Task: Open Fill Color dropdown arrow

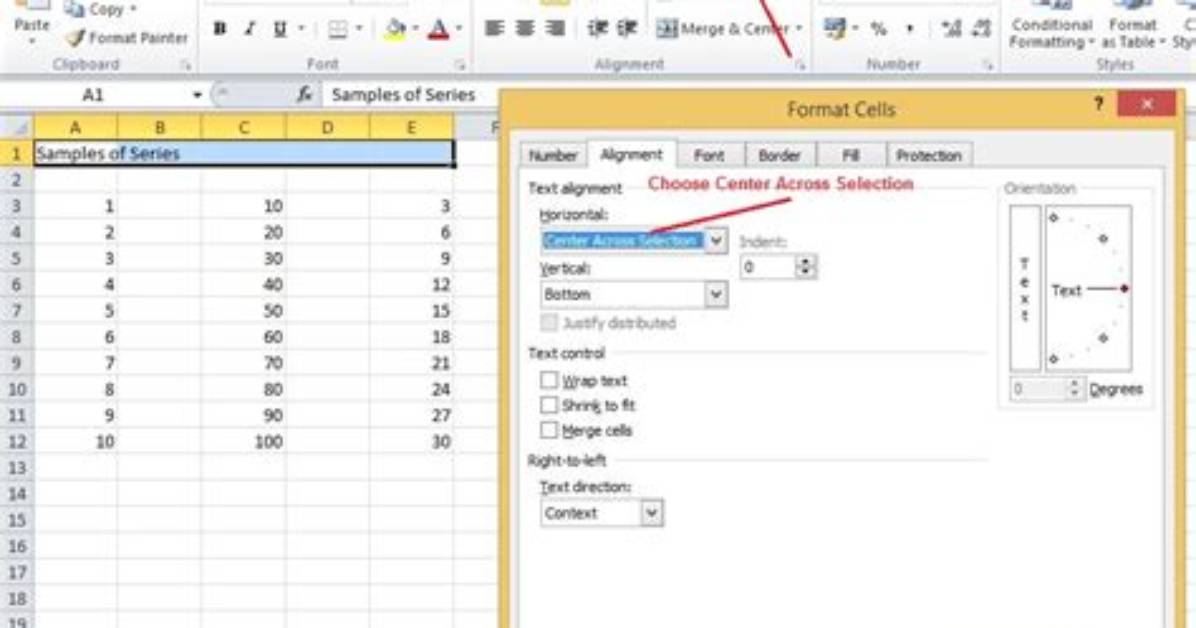Action: point(415,29)
